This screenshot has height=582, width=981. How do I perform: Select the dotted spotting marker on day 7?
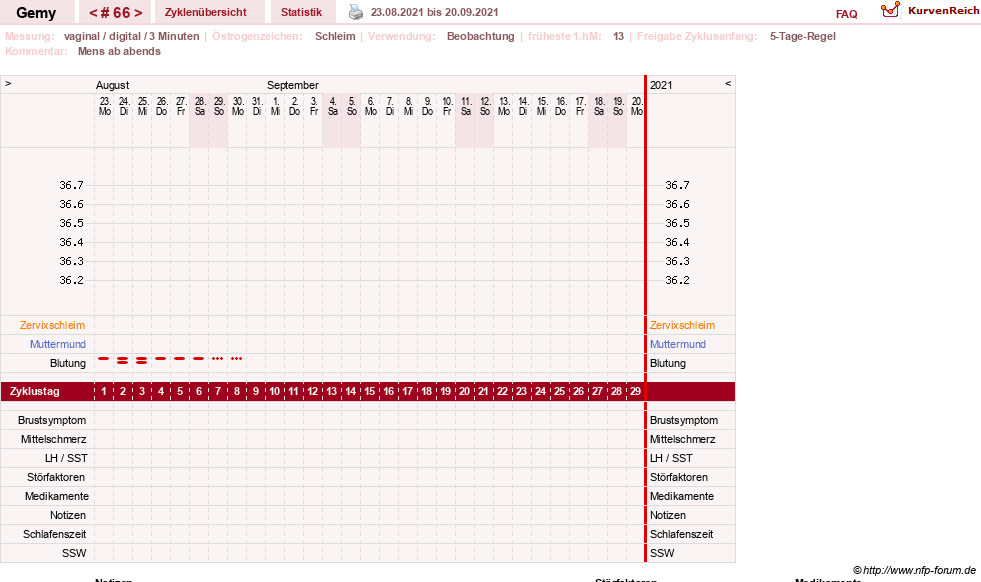click(218, 359)
